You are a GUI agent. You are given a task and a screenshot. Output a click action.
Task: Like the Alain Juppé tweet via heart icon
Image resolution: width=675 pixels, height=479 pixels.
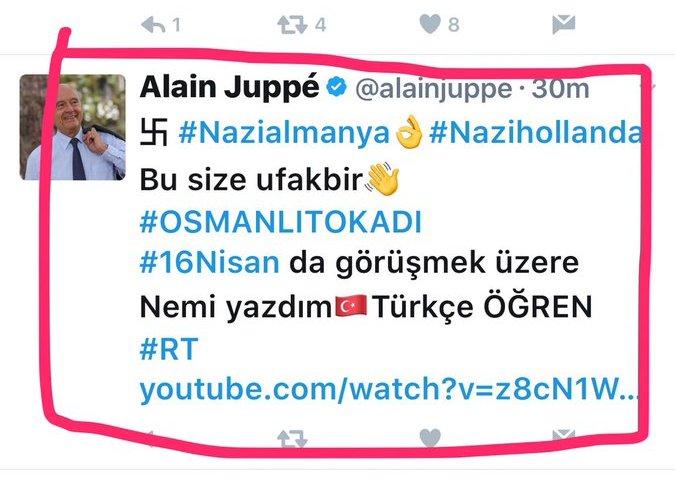coord(430,438)
